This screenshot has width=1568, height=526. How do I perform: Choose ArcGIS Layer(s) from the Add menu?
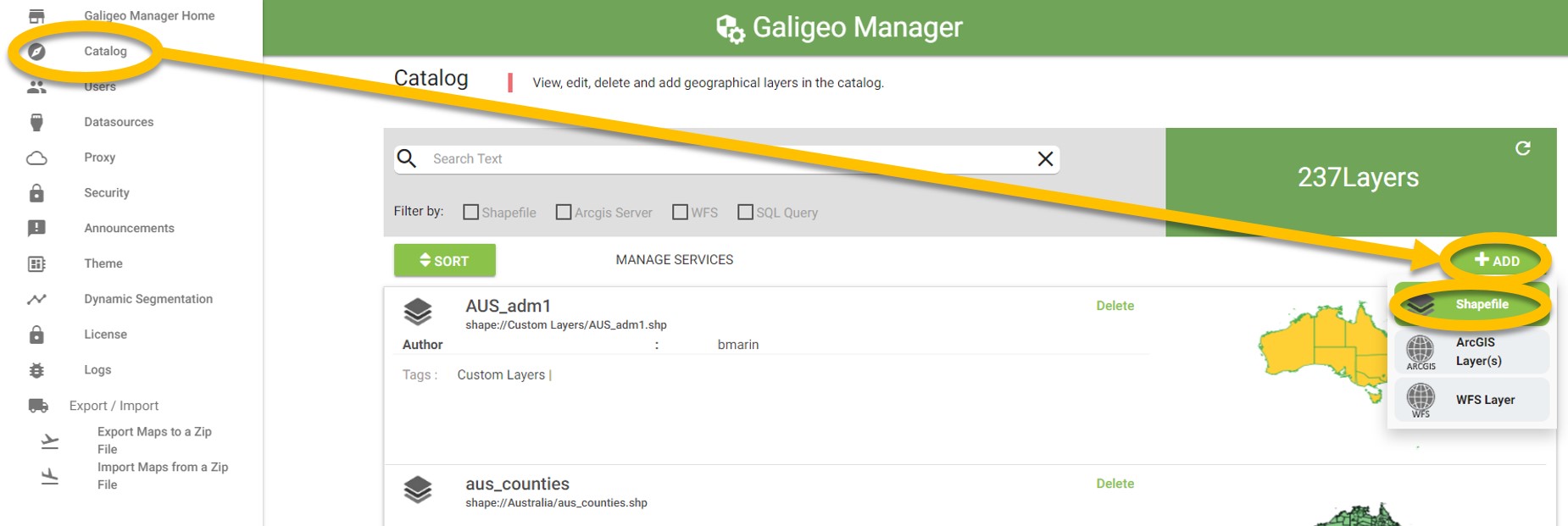1472,352
